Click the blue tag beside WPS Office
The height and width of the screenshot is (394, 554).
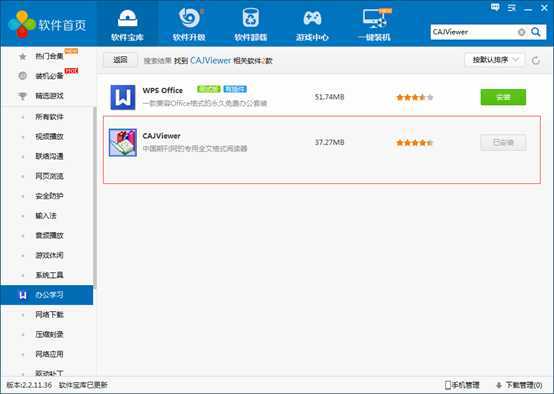pyautogui.click(x=235, y=89)
